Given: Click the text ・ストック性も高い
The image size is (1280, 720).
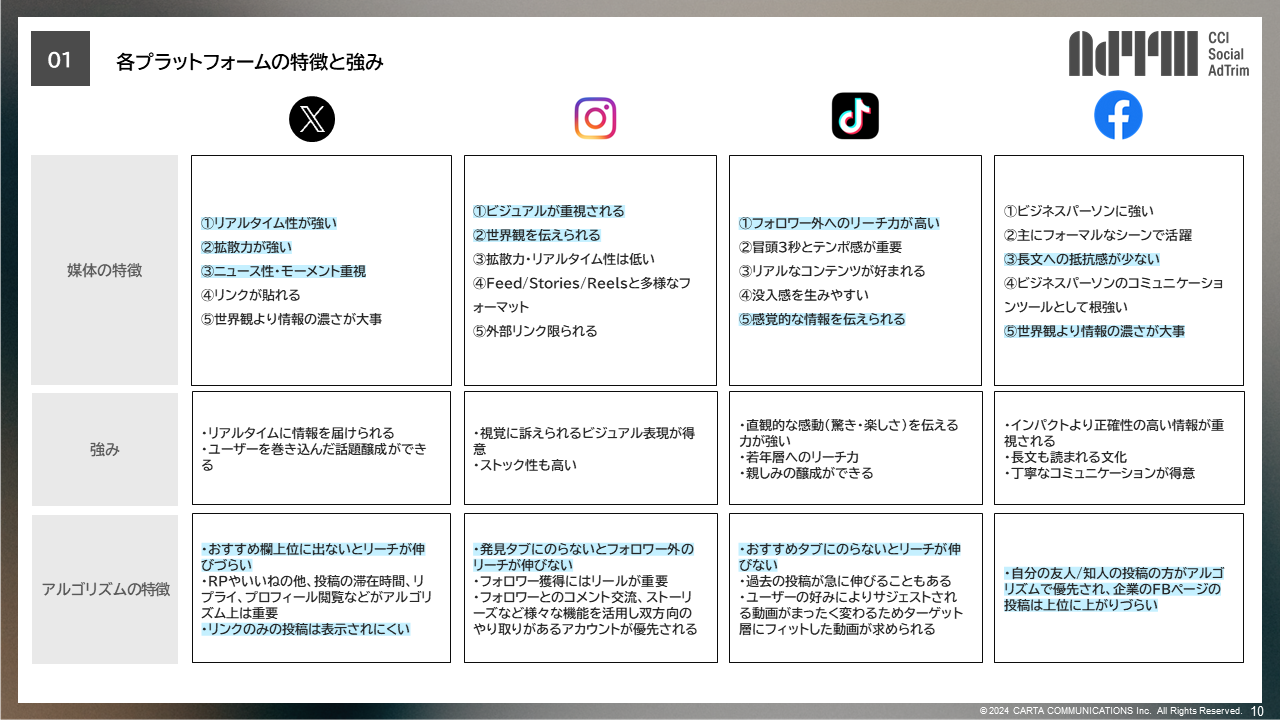Looking at the screenshot, I should pyautogui.click(x=525, y=465).
